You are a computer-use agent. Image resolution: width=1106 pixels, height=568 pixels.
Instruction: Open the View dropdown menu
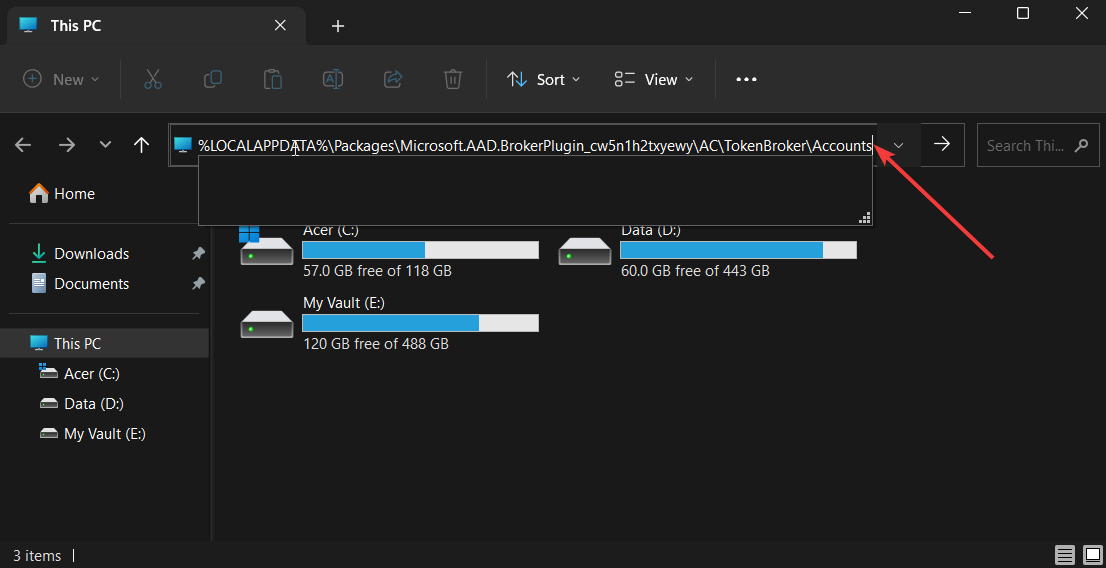click(x=654, y=79)
